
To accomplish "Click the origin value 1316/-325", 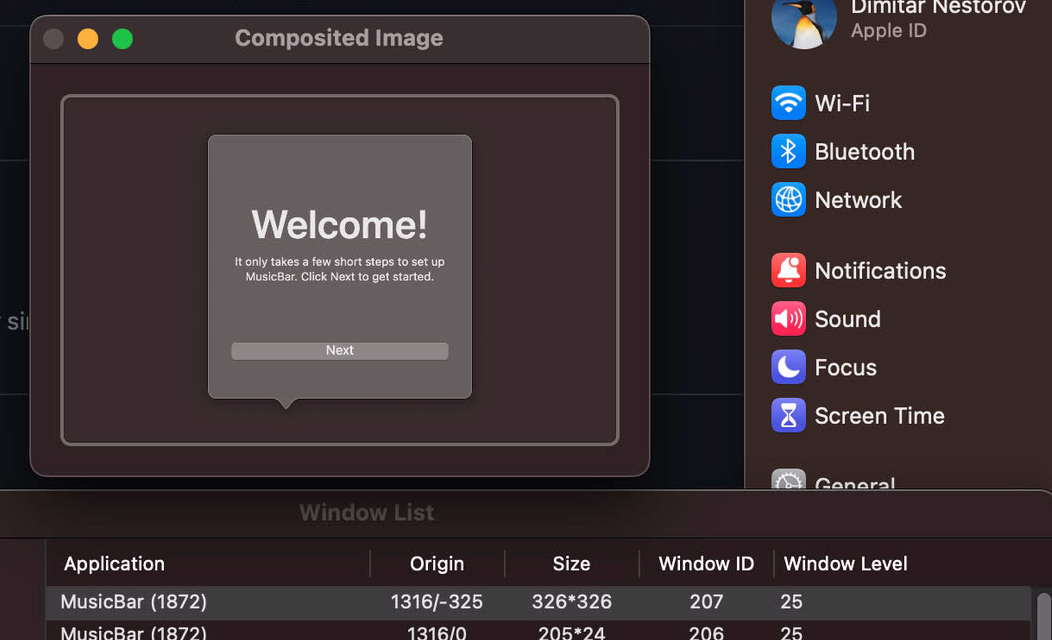I will [437, 602].
